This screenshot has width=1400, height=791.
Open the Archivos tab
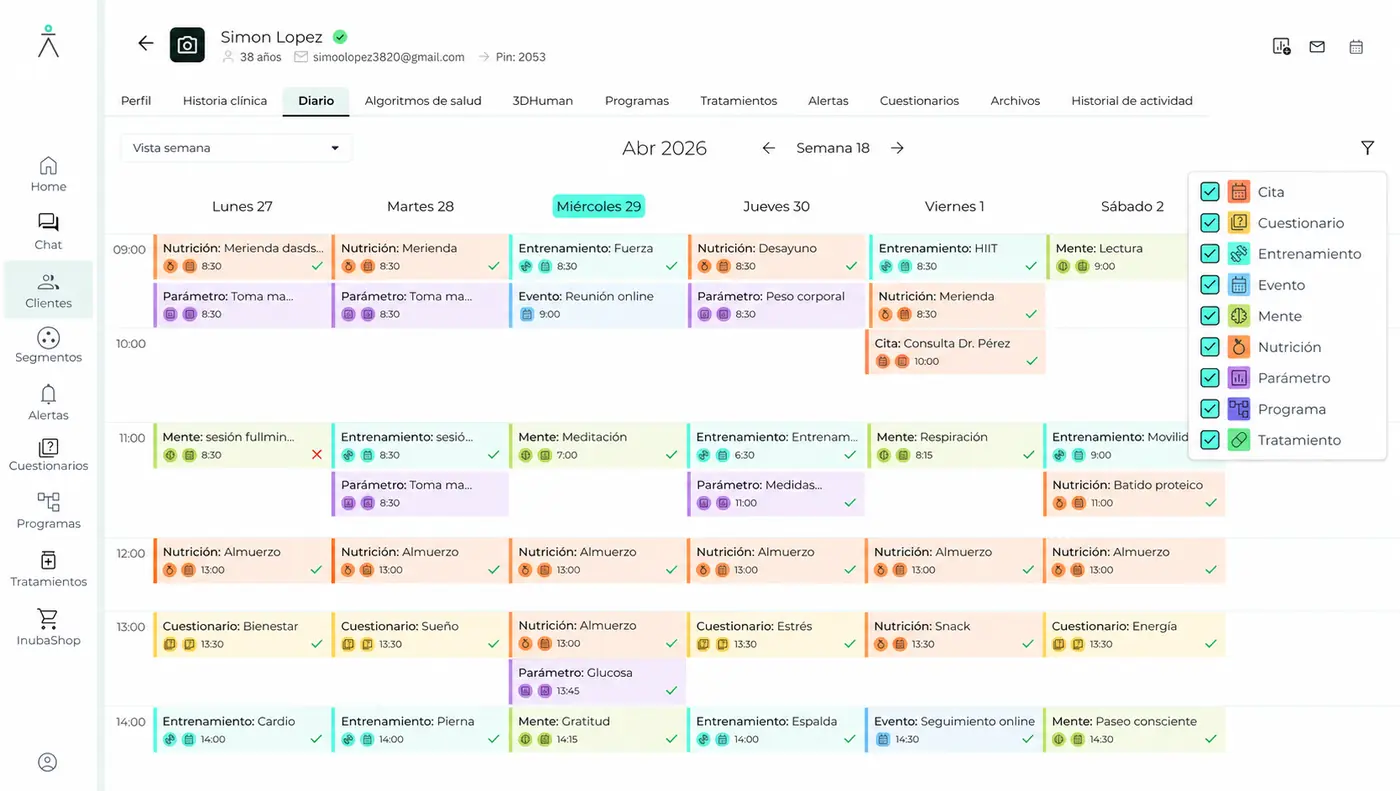point(1015,101)
